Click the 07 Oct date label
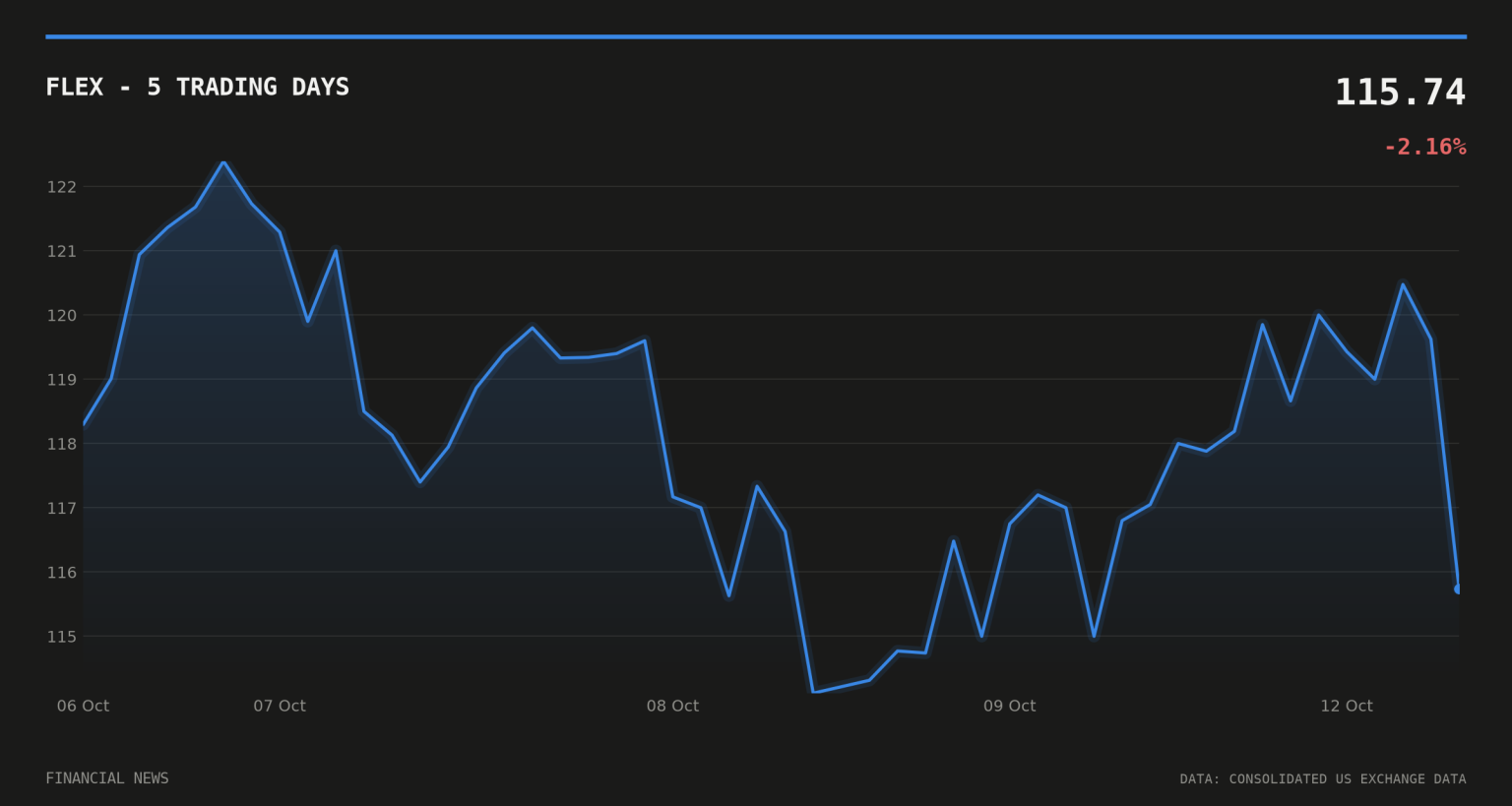The width and height of the screenshot is (1512, 806). 280,706
